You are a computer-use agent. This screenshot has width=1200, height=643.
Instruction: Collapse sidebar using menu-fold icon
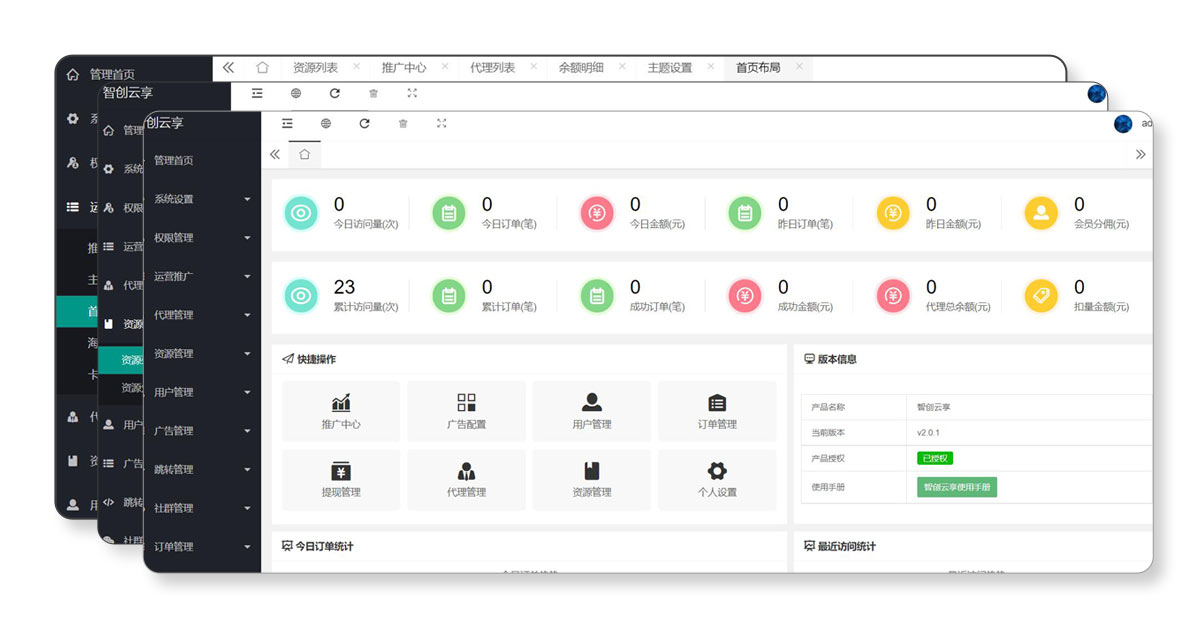pyautogui.click(x=287, y=124)
